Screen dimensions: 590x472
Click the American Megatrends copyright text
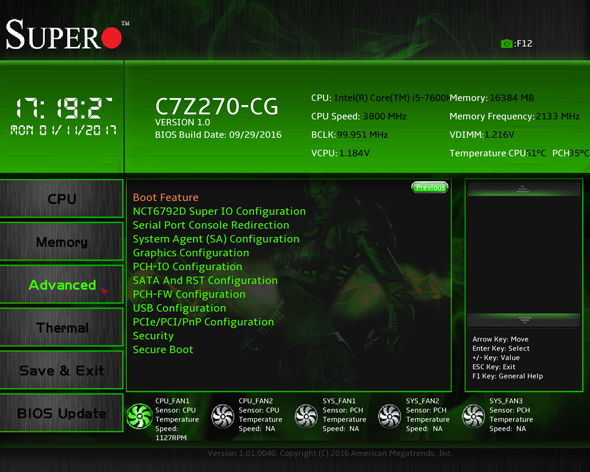(x=330, y=453)
